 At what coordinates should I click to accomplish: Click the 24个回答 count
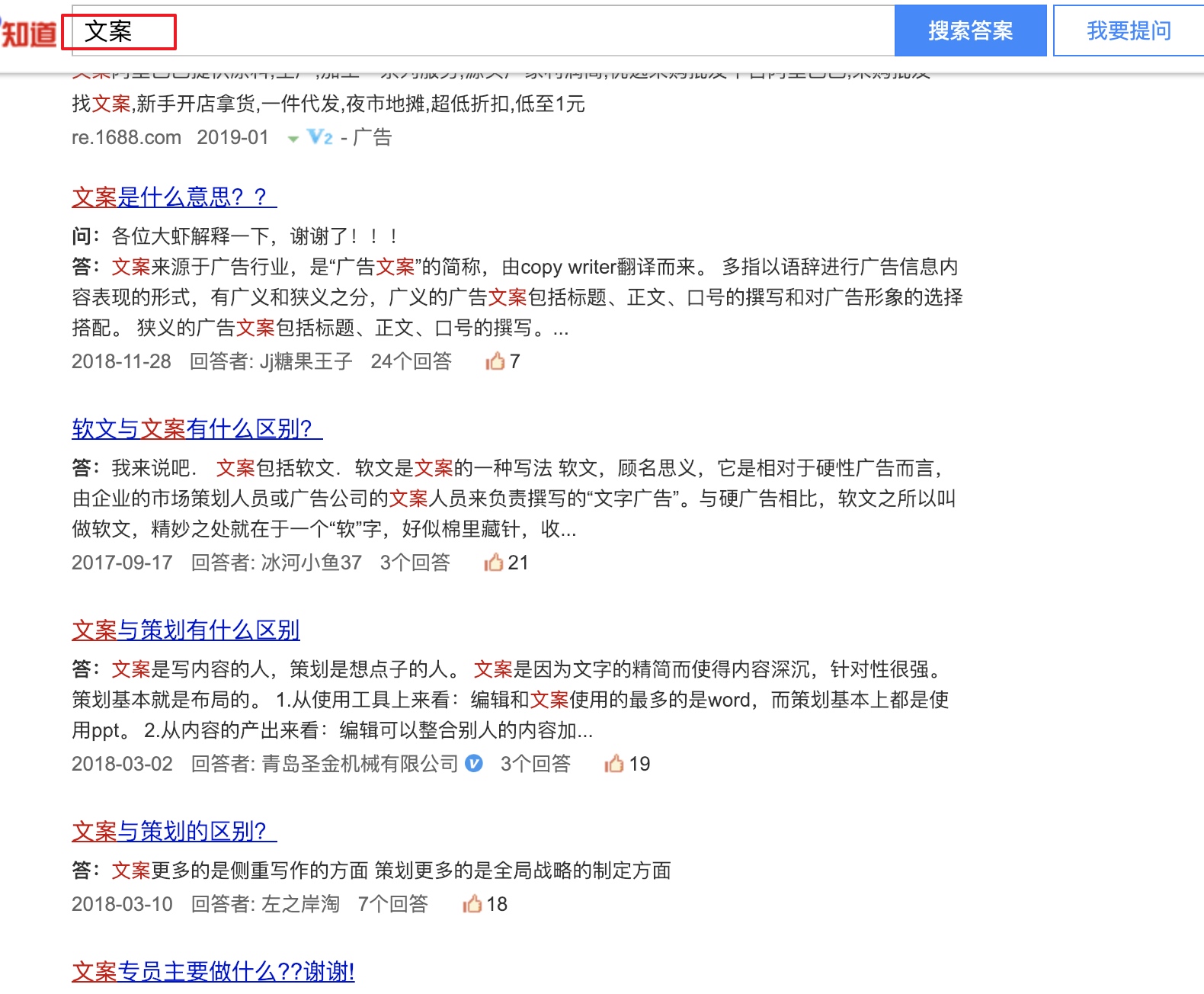click(411, 361)
